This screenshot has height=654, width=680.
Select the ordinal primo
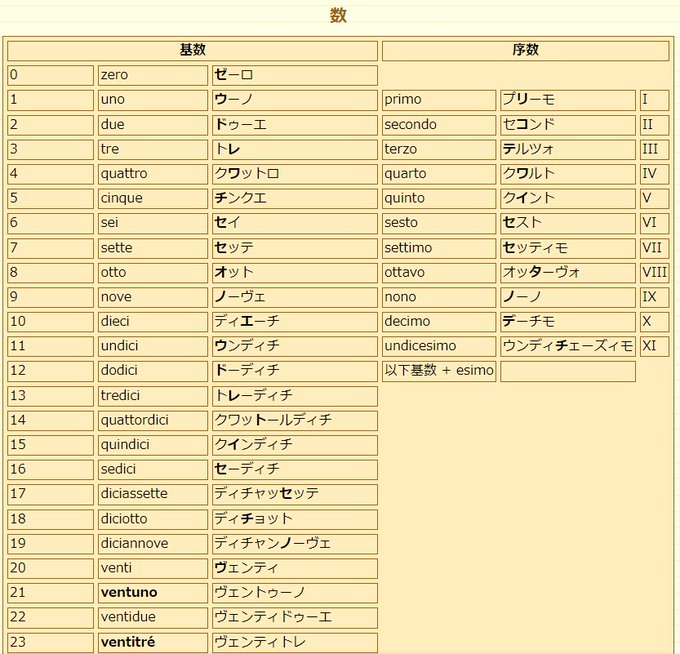[x=403, y=100]
